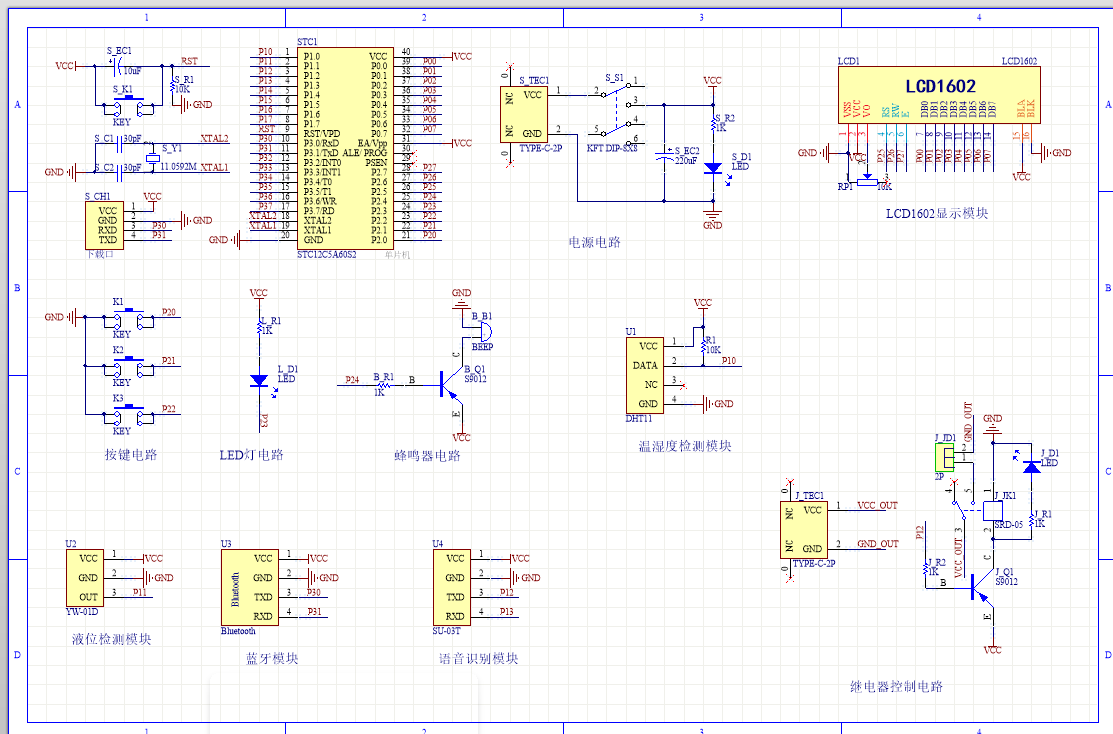Select the K1 key switch
This screenshot has width=1113, height=734.
coord(128,319)
